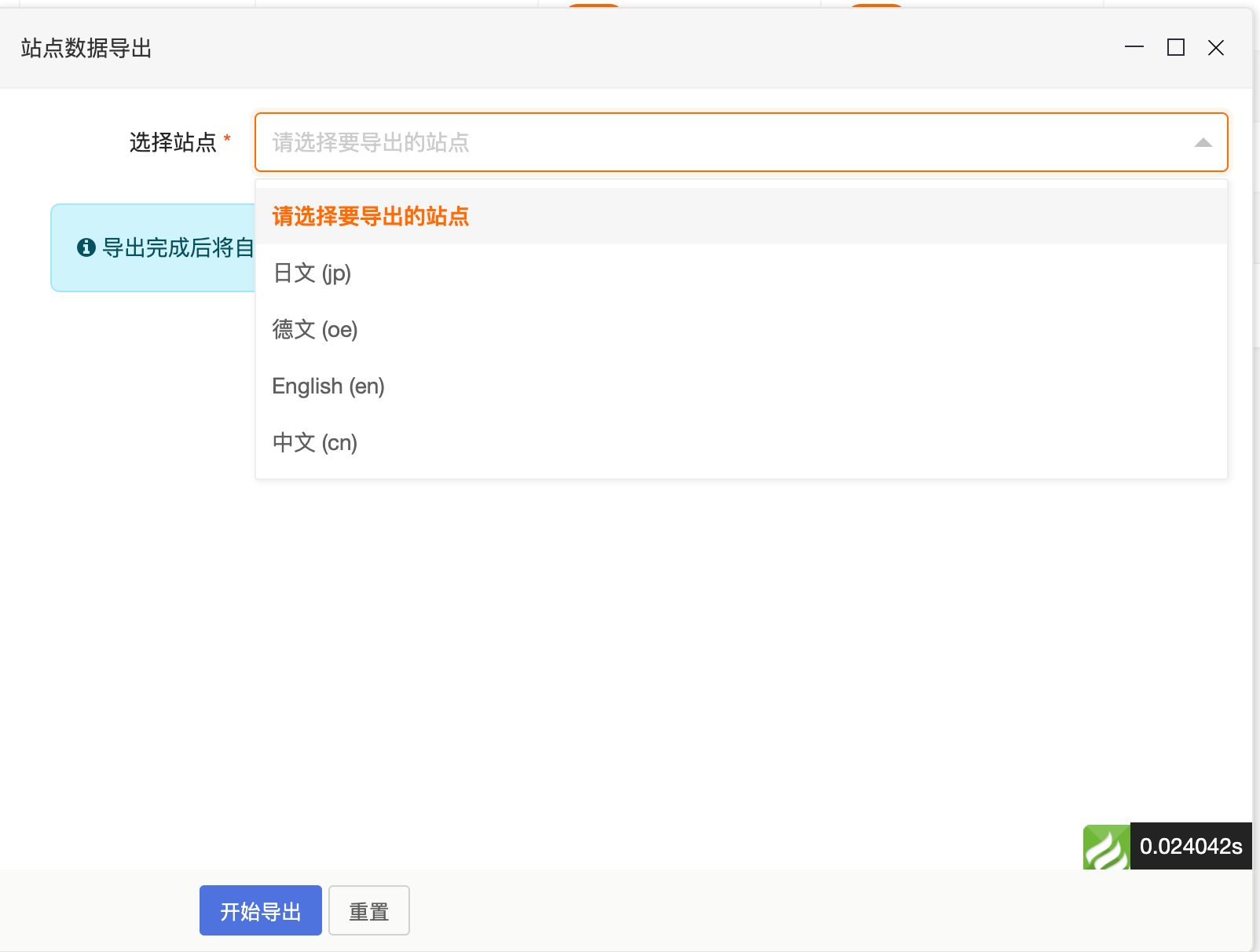Click the 选择站点 required field label
The height and width of the screenshot is (952, 1260).
[174, 142]
